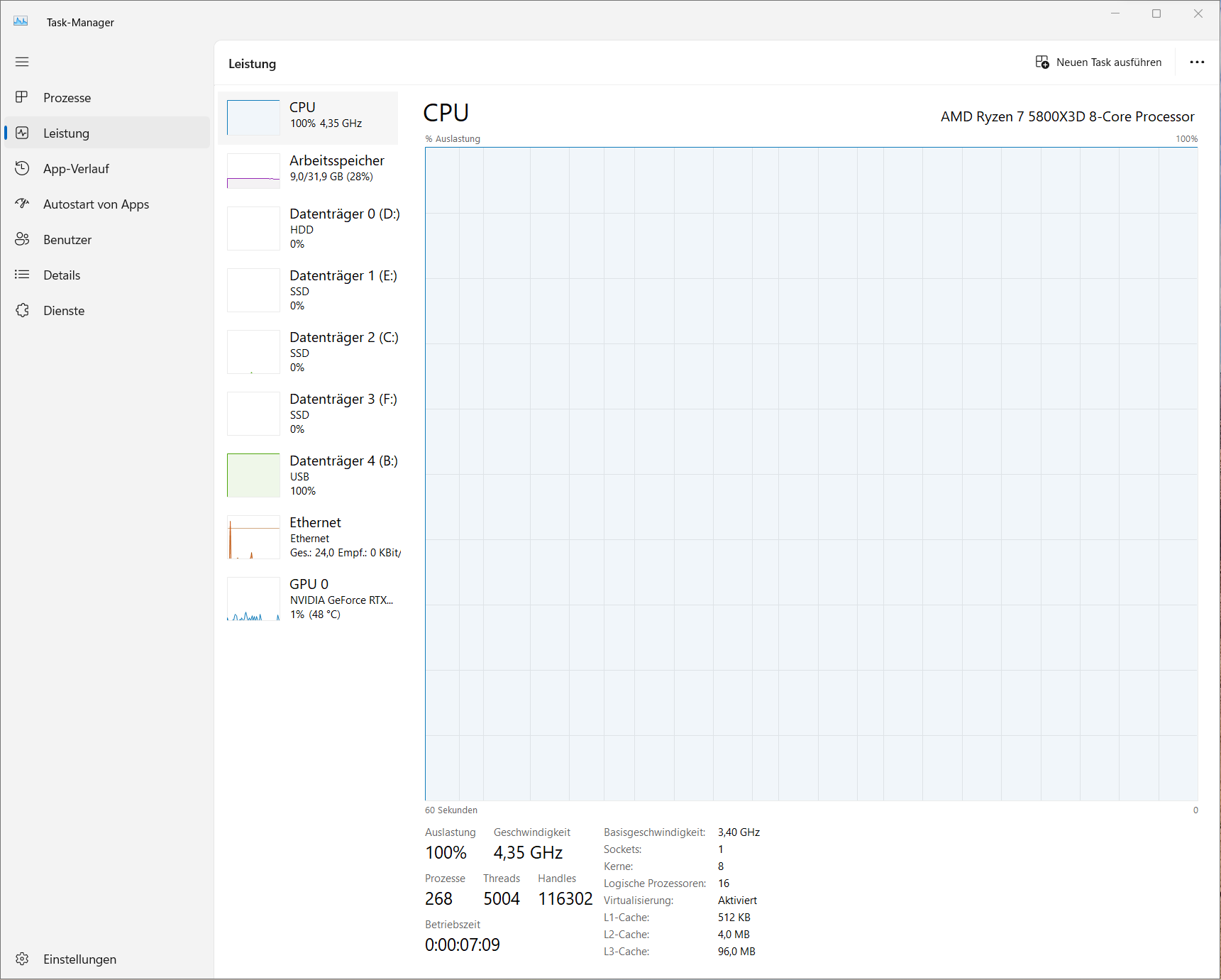
Task: Toggle the hamburger navigation menu
Action: [x=22, y=62]
